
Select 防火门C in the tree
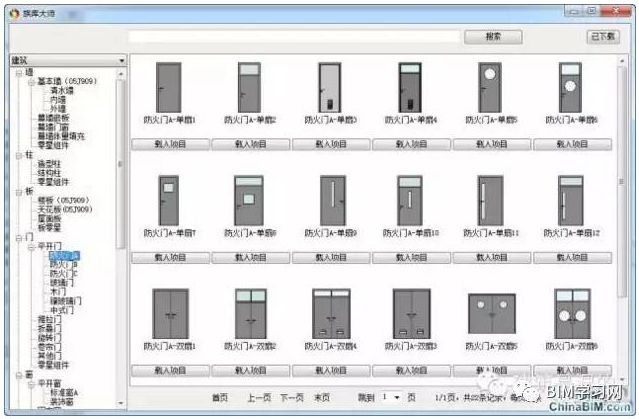(x=64, y=274)
